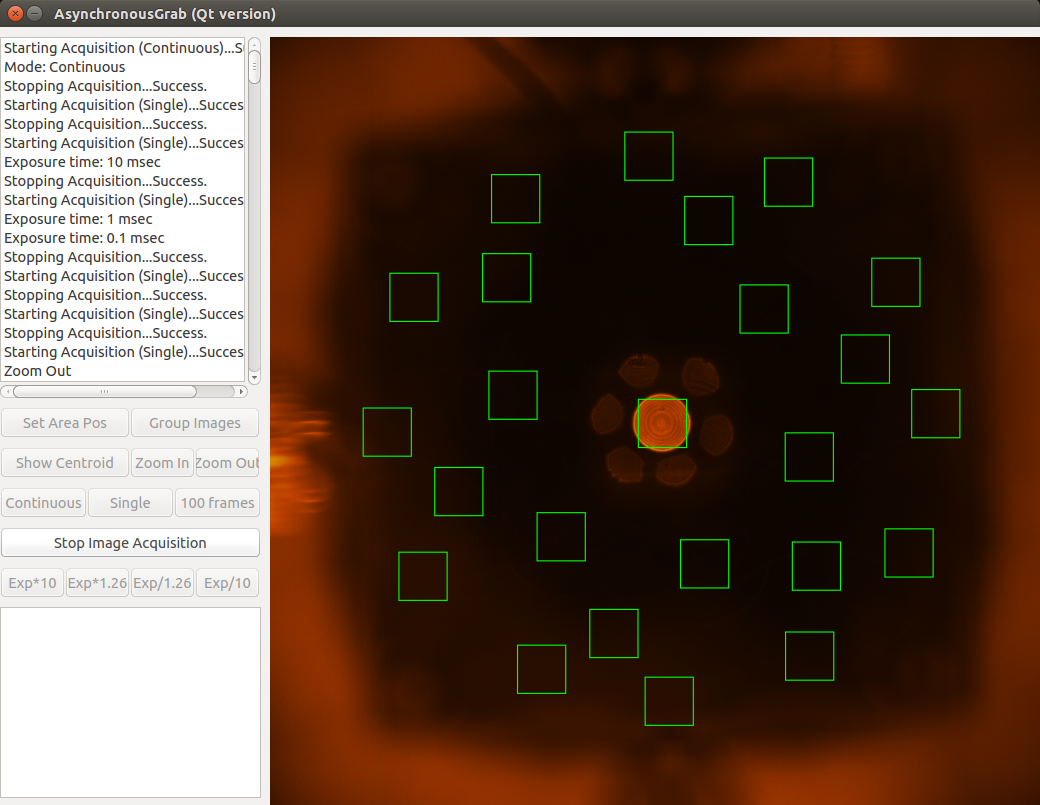Select the 'Exposure time: 0.1 msec' log entry
Screen dimensions: 1040x805
84,238
